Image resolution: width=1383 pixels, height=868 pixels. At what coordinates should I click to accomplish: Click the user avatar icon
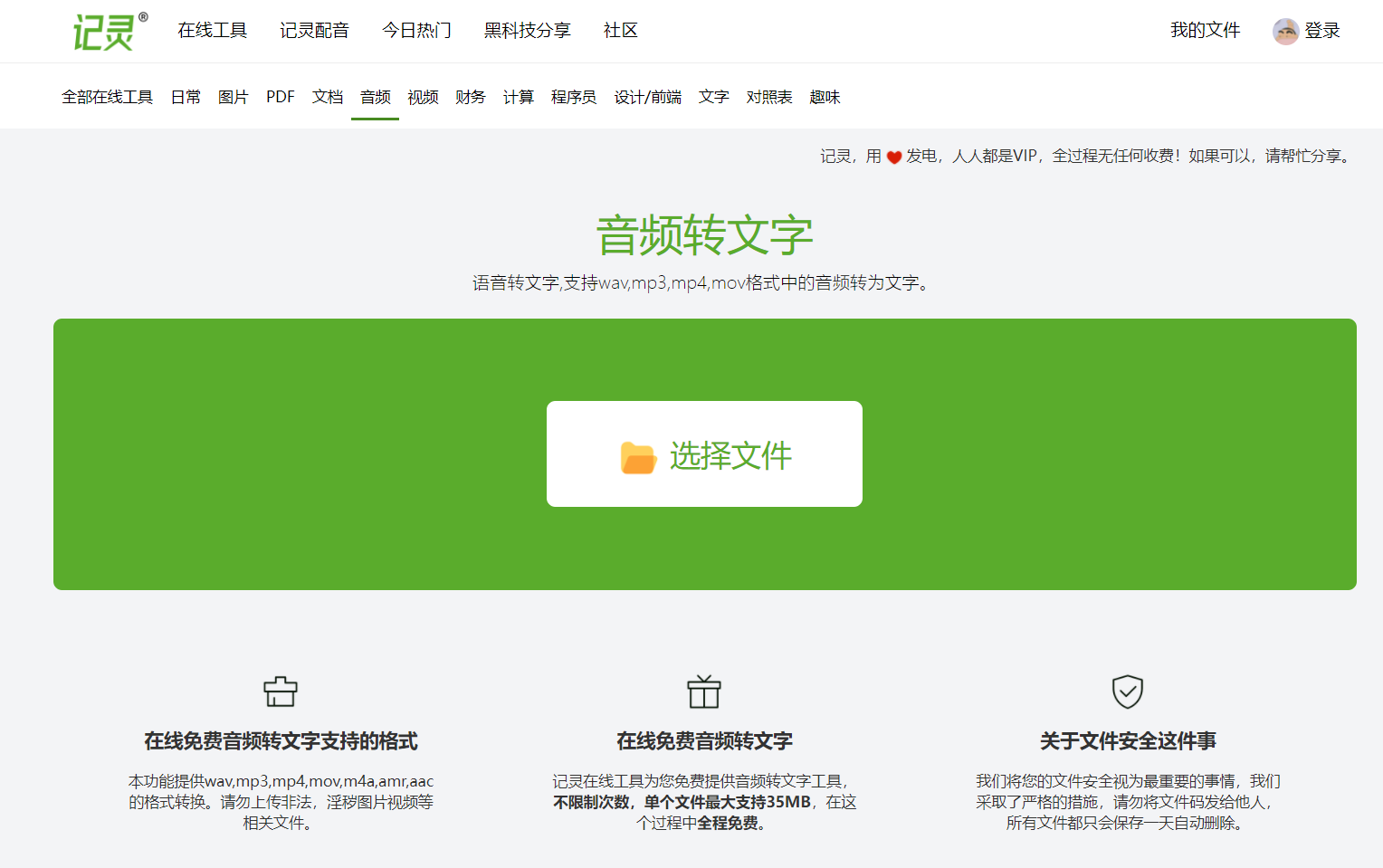point(1285,31)
